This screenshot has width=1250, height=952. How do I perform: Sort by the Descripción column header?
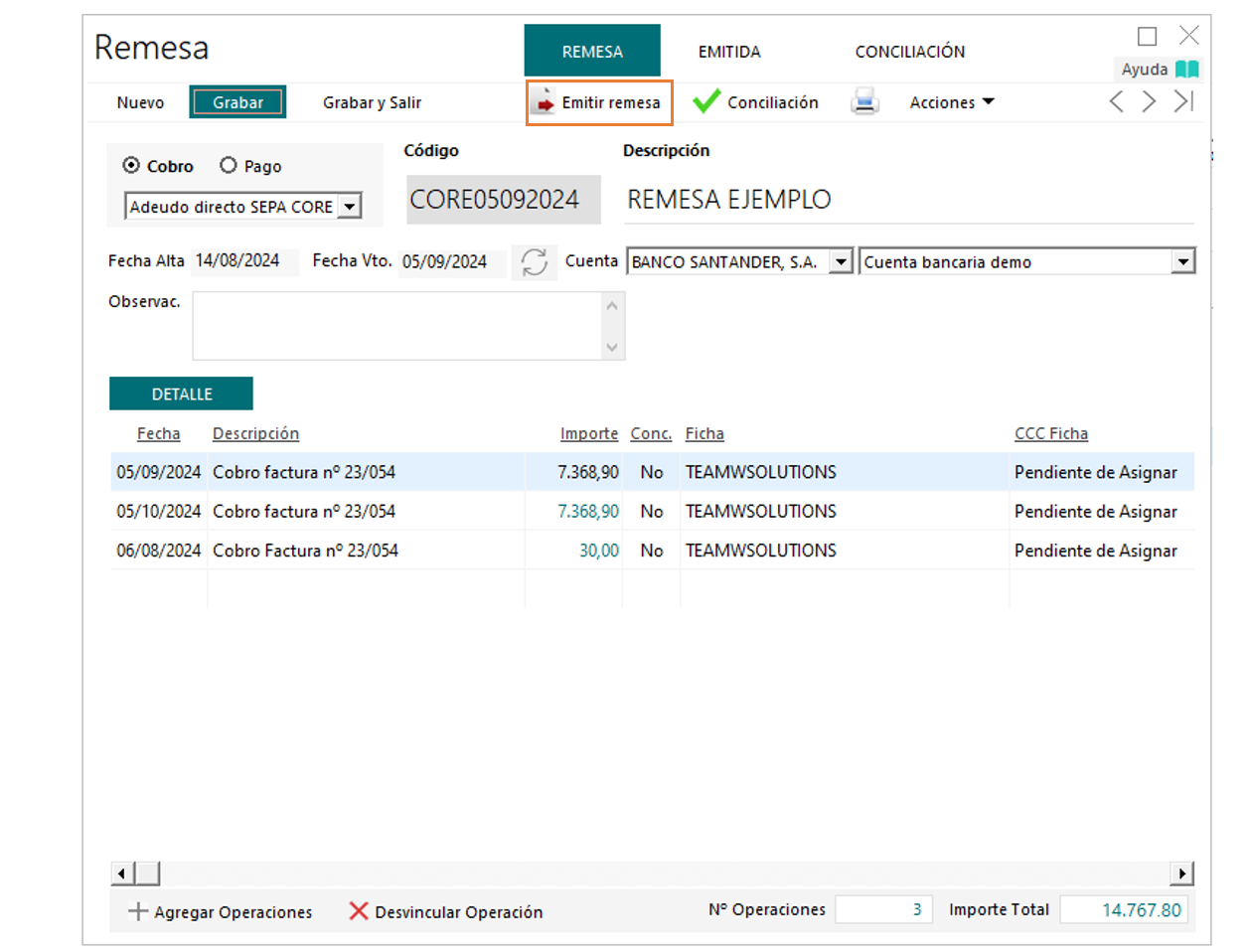255,433
